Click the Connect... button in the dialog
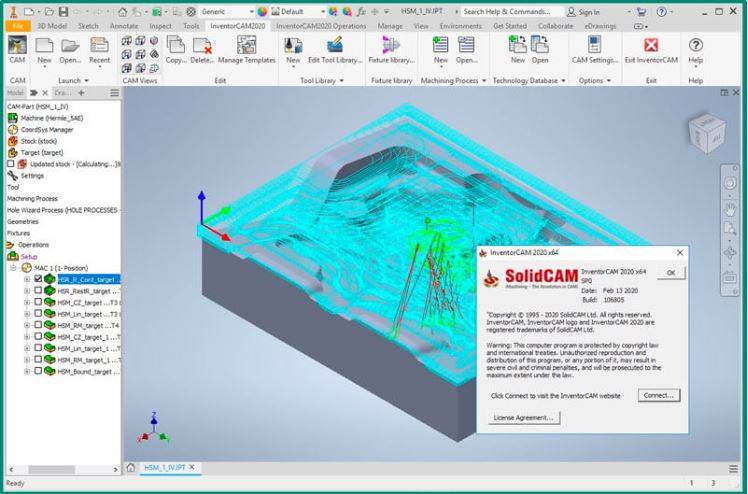This screenshot has height=494, width=748. (658, 395)
